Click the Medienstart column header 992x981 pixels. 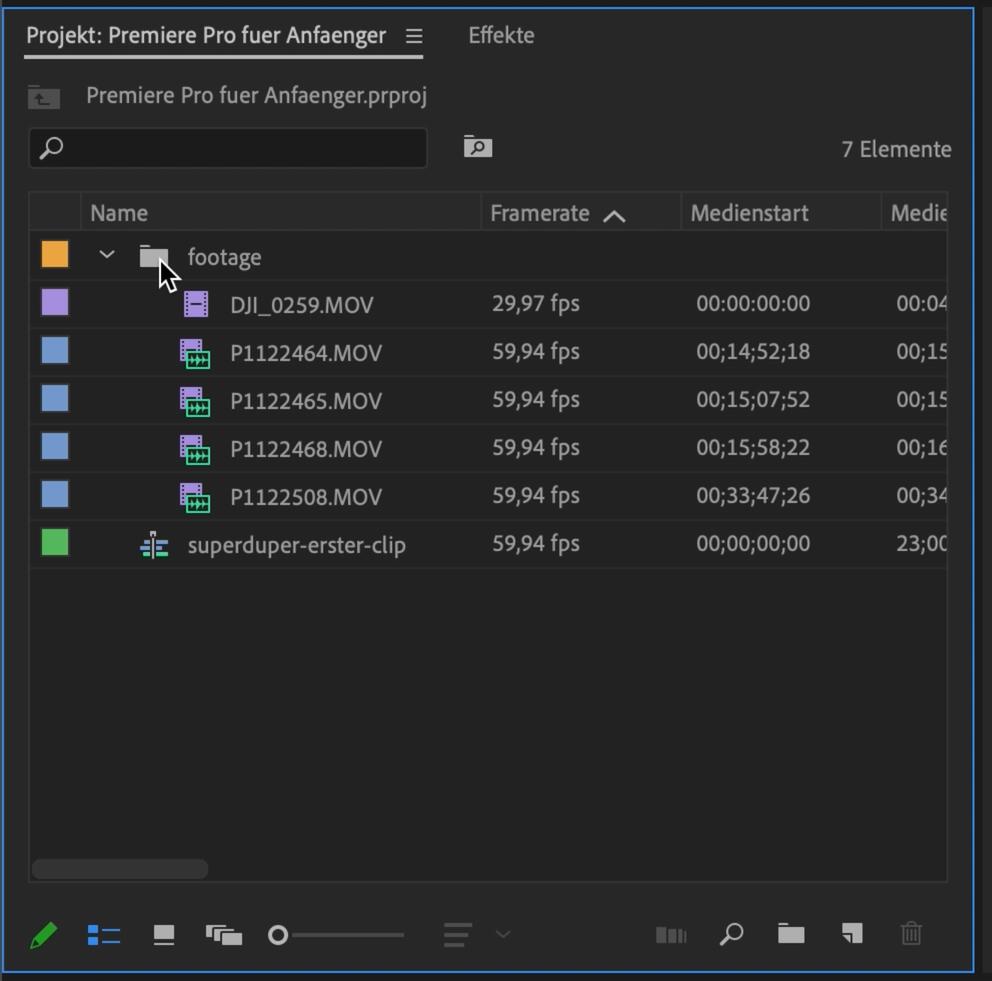click(749, 213)
